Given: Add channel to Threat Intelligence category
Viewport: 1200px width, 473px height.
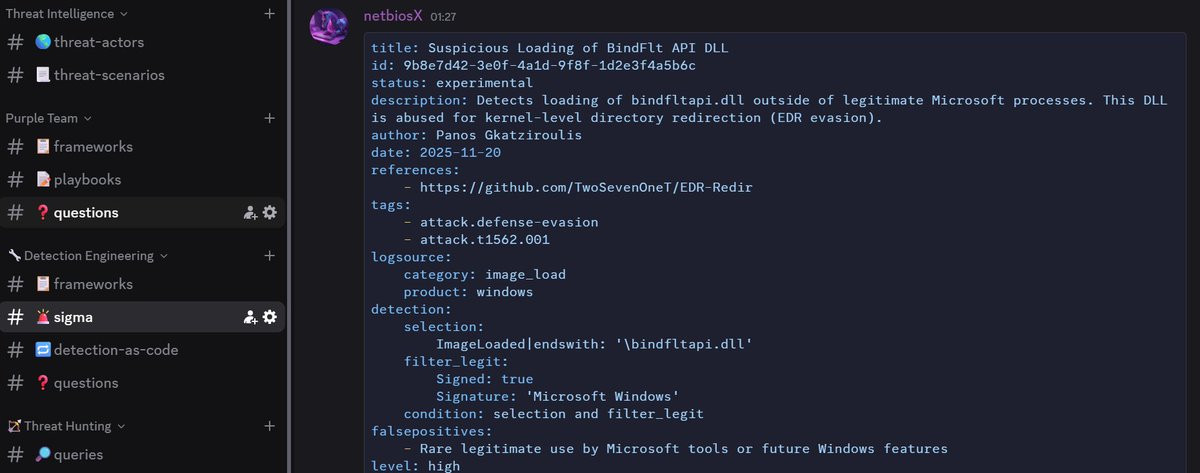Looking at the screenshot, I should [x=269, y=14].
